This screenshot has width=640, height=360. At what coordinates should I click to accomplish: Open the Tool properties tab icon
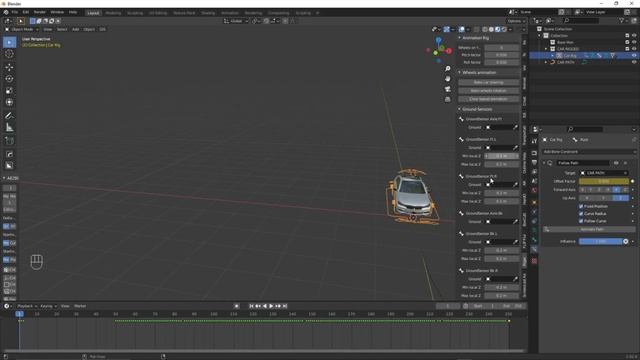[534, 141]
